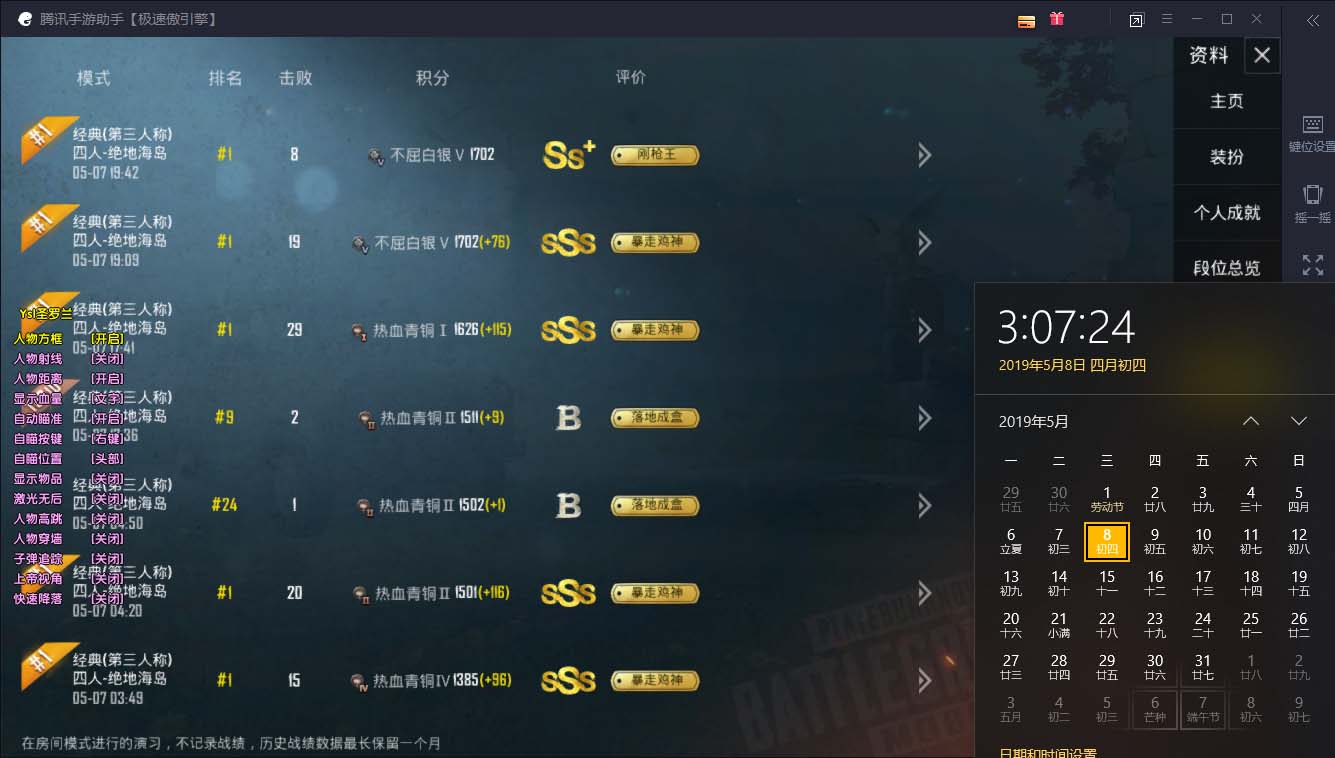
Task: Click the pop-out window icon
Action: click(x=1136, y=20)
